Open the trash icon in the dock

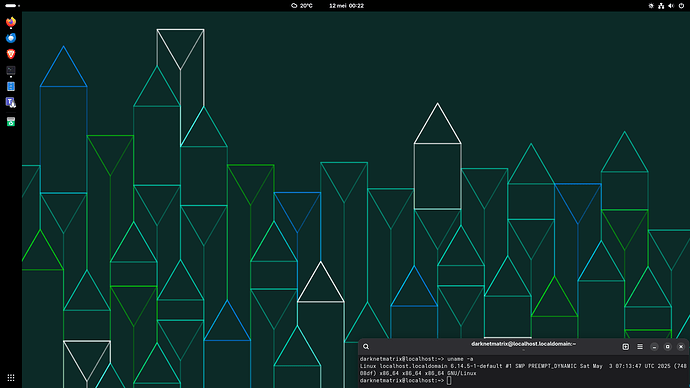[x=11, y=121]
